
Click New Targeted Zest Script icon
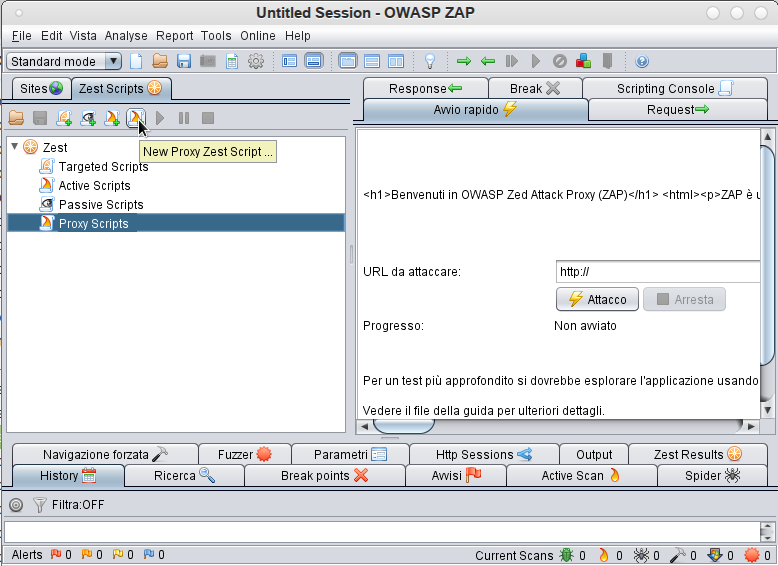point(64,118)
